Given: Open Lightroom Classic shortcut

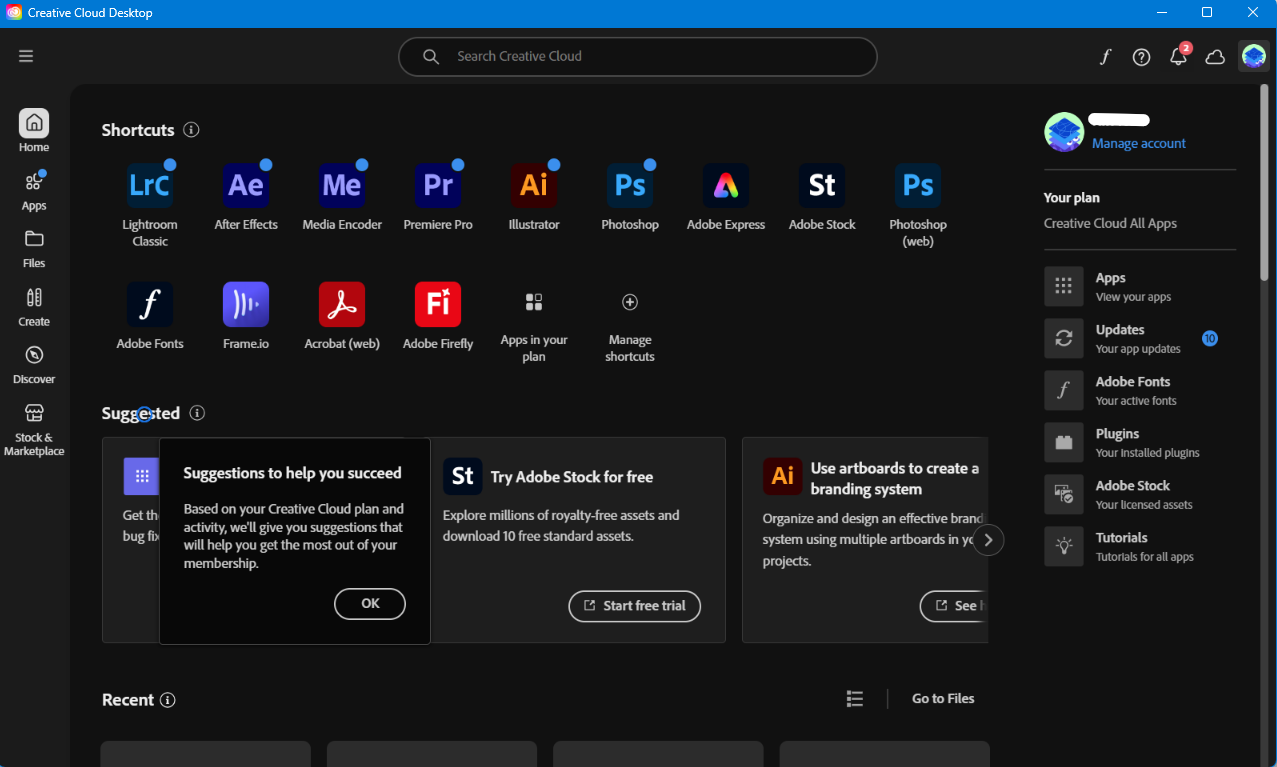Looking at the screenshot, I should pos(150,185).
